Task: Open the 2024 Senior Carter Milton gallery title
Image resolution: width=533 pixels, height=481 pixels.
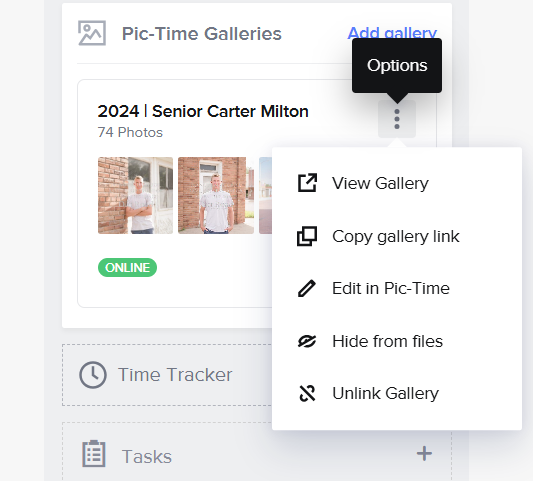Action: (203, 111)
